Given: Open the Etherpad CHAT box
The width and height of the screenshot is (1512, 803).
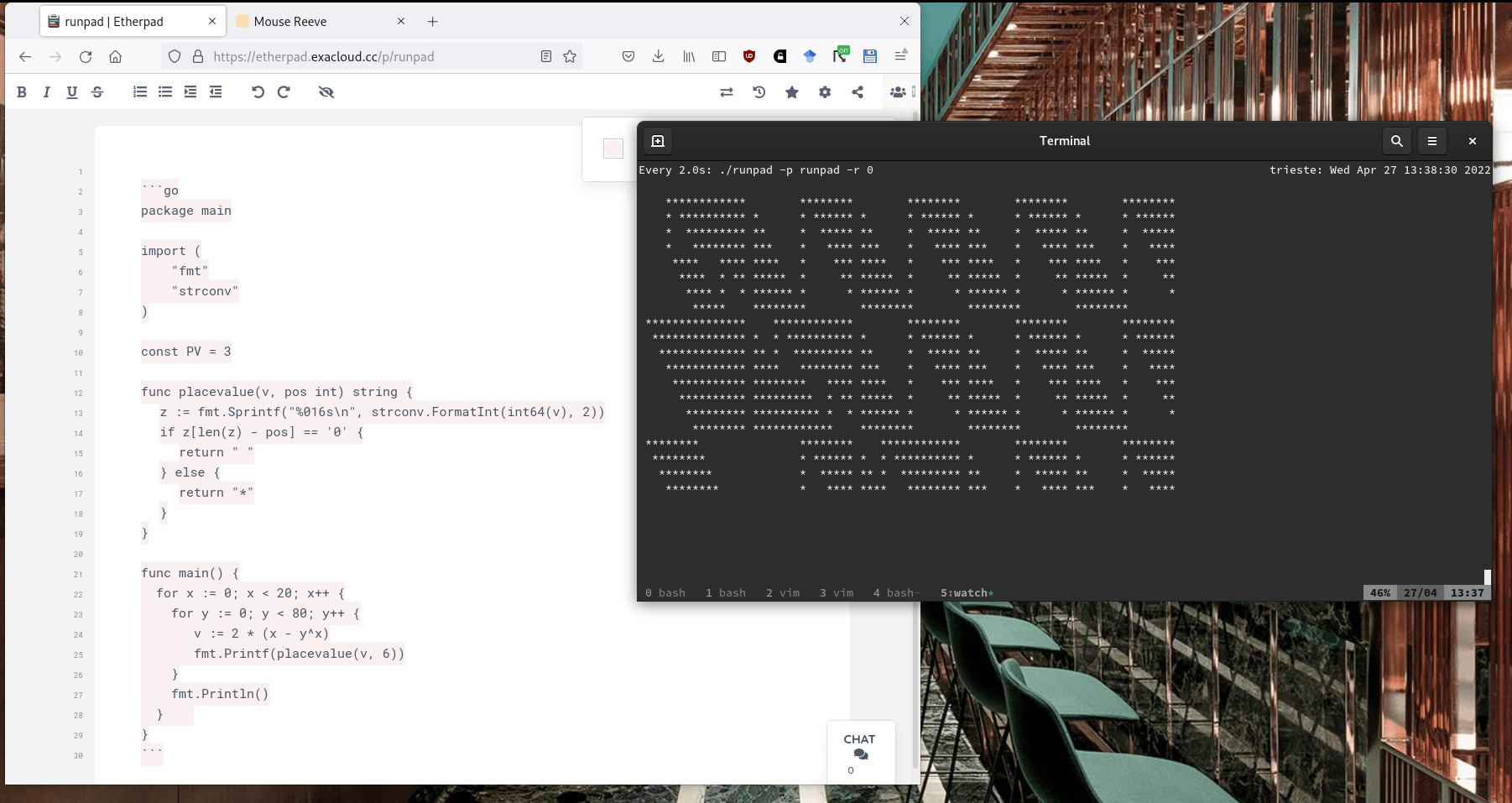Looking at the screenshot, I should click(x=860, y=751).
